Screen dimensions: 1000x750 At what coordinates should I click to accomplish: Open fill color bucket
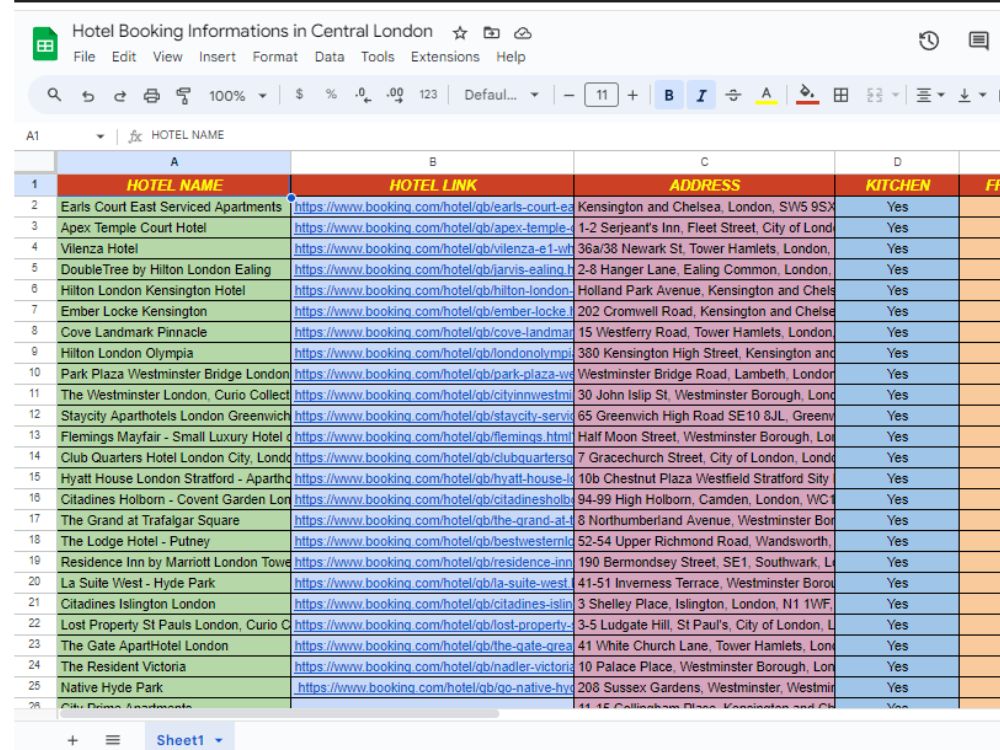click(x=807, y=94)
